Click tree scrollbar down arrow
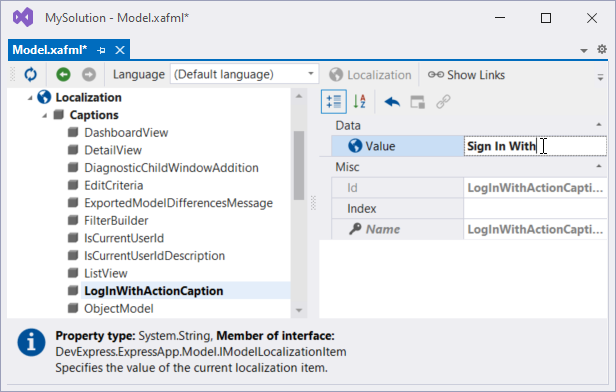This screenshot has width=616, height=392. point(299,310)
